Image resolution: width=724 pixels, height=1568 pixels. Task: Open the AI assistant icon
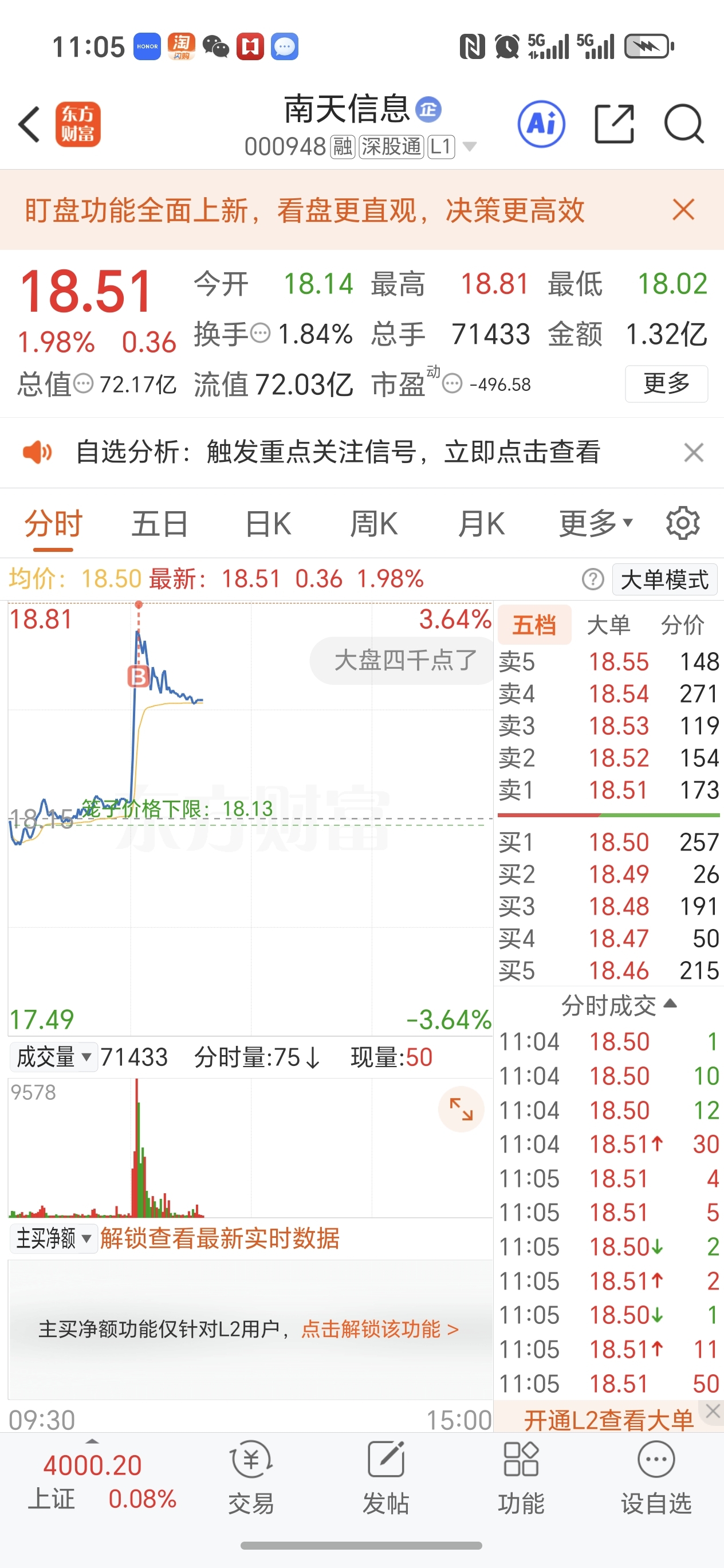[x=541, y=124]
